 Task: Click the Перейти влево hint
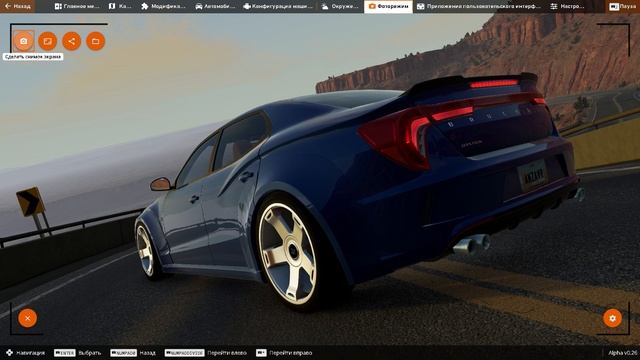206,353
